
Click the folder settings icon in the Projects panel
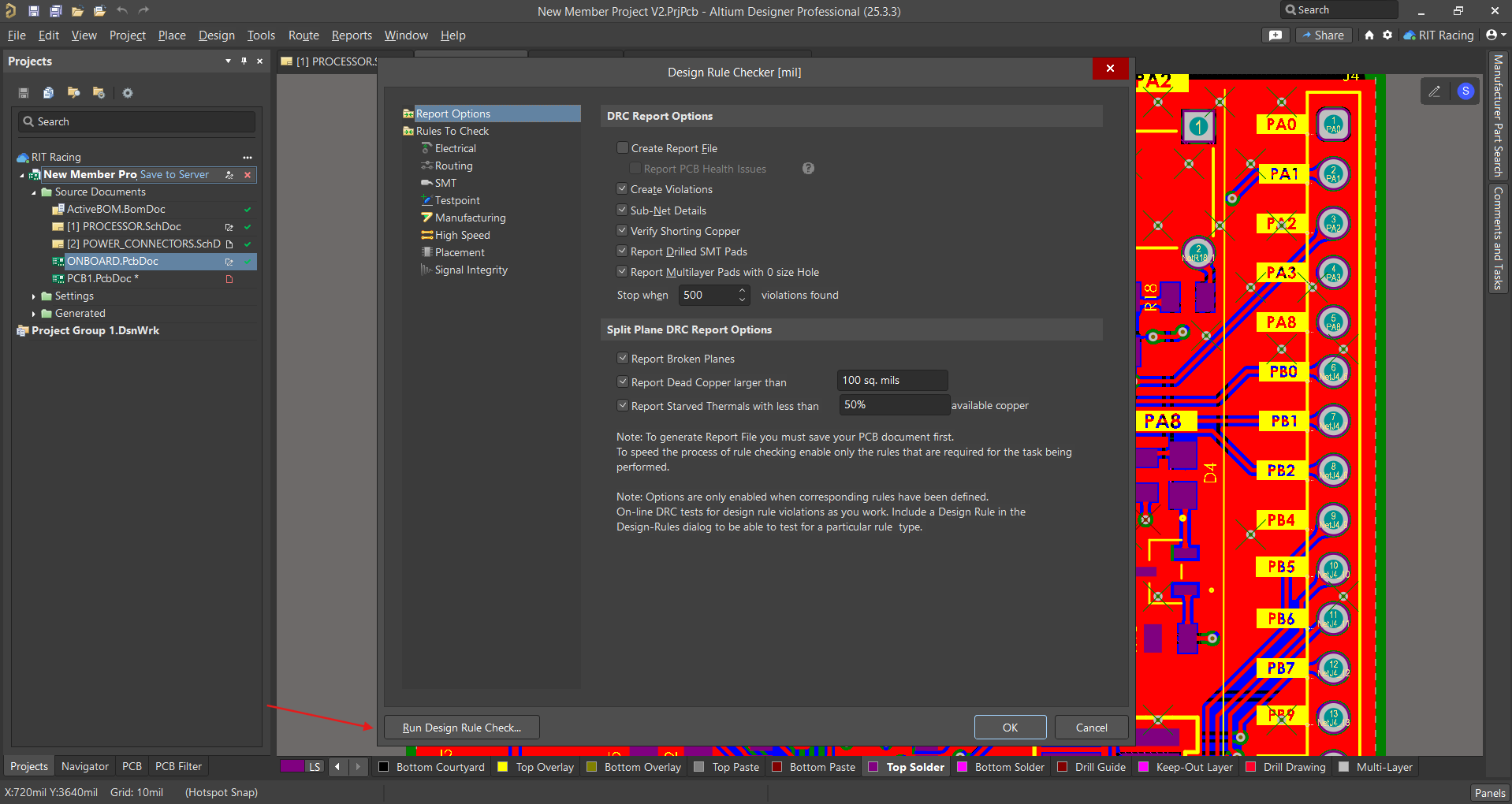99,93
